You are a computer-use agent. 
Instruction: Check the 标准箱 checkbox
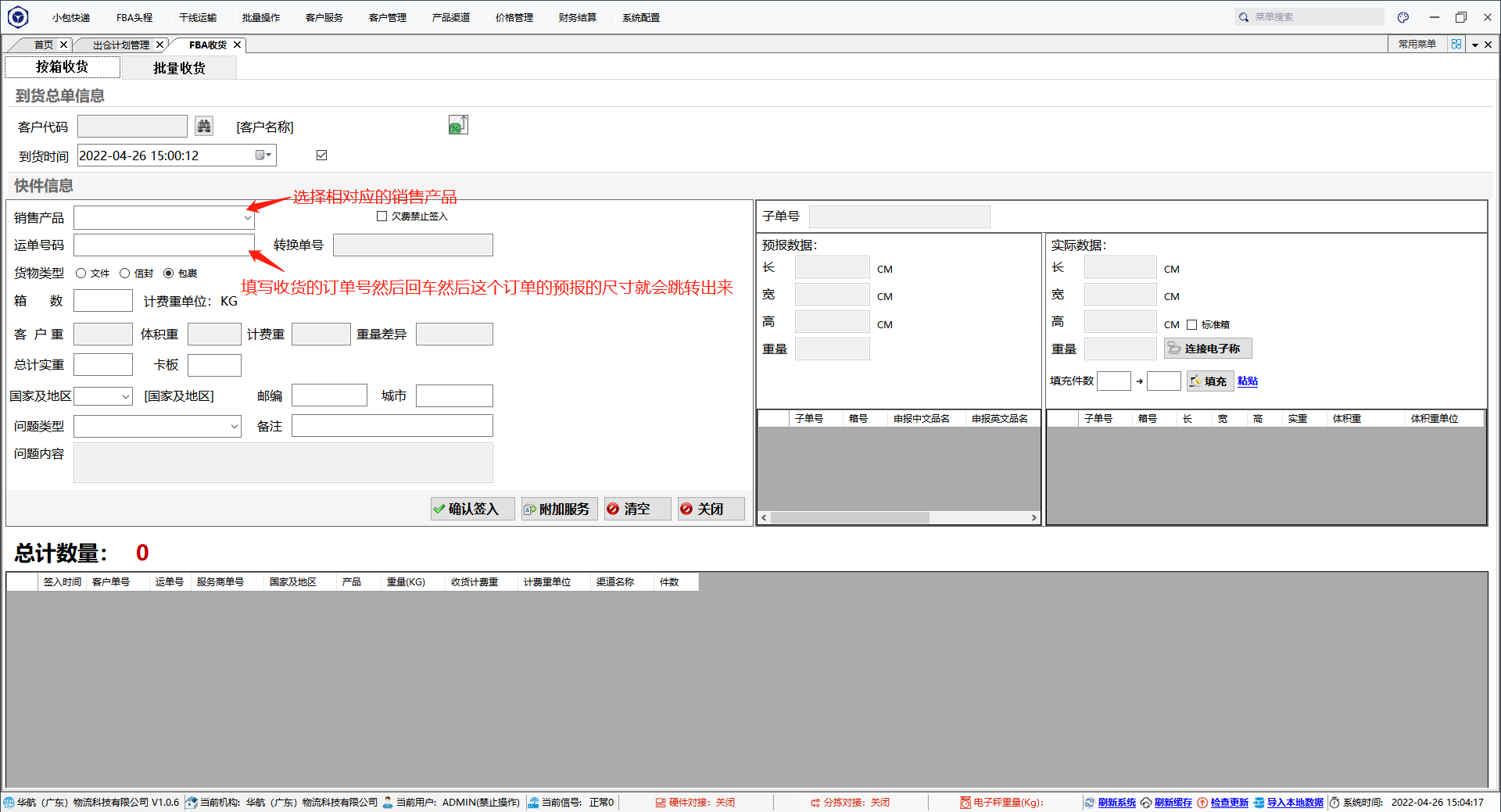[1191, 324]
